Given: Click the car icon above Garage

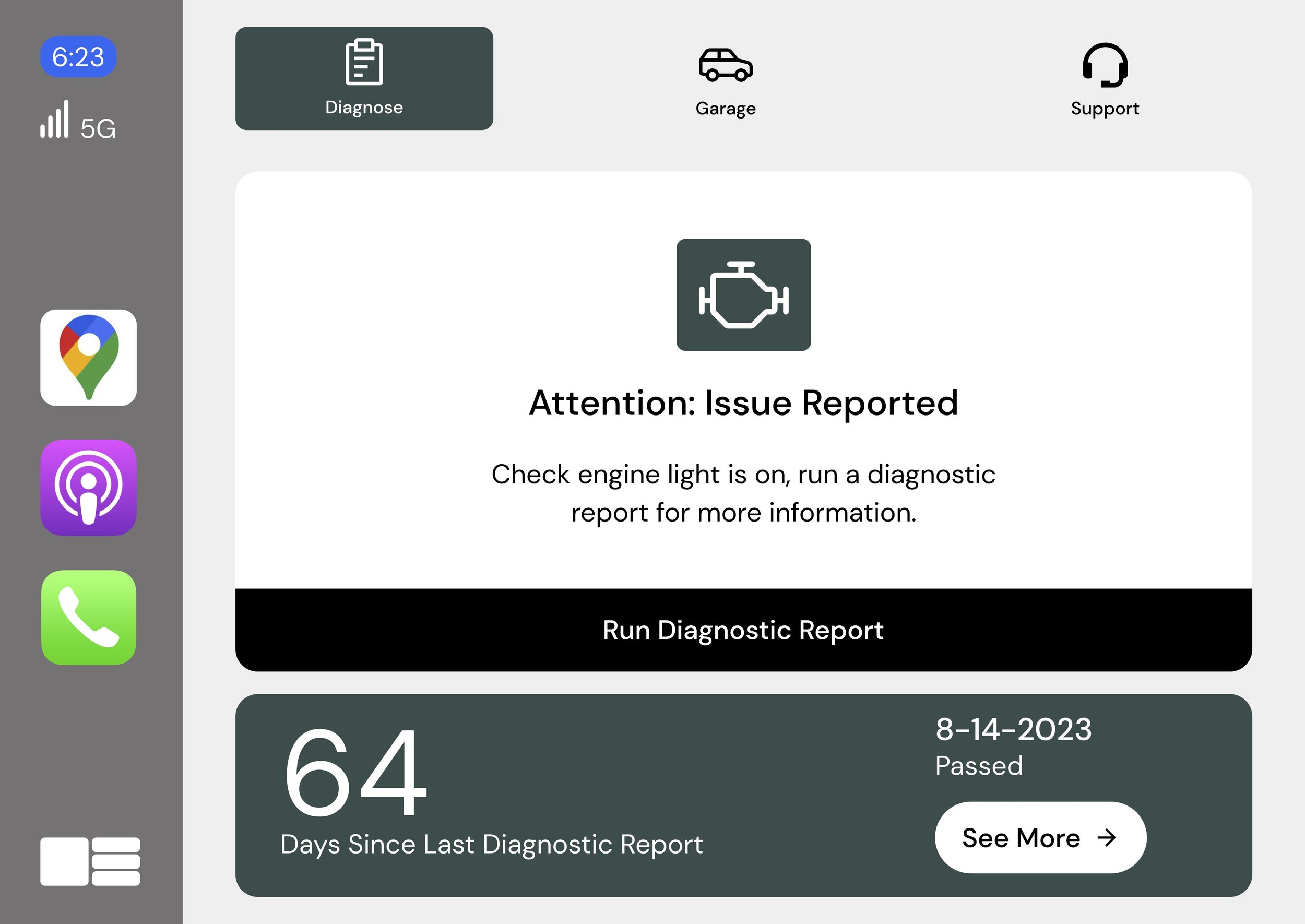Looking at the screenshot, I should 725,65.
